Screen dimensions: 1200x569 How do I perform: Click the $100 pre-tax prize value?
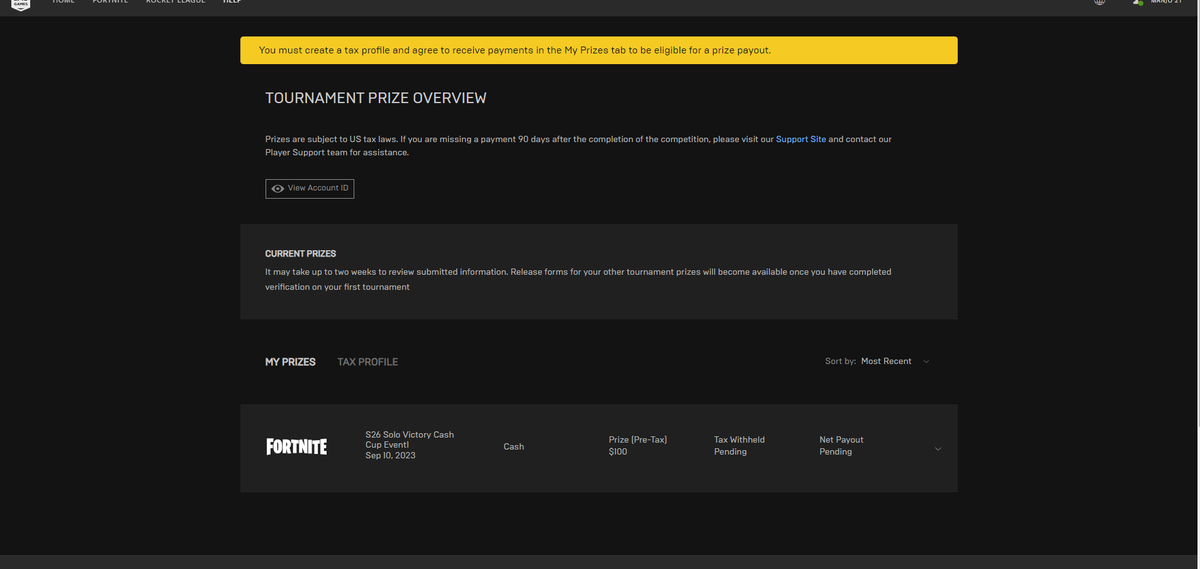click(617, 452)
